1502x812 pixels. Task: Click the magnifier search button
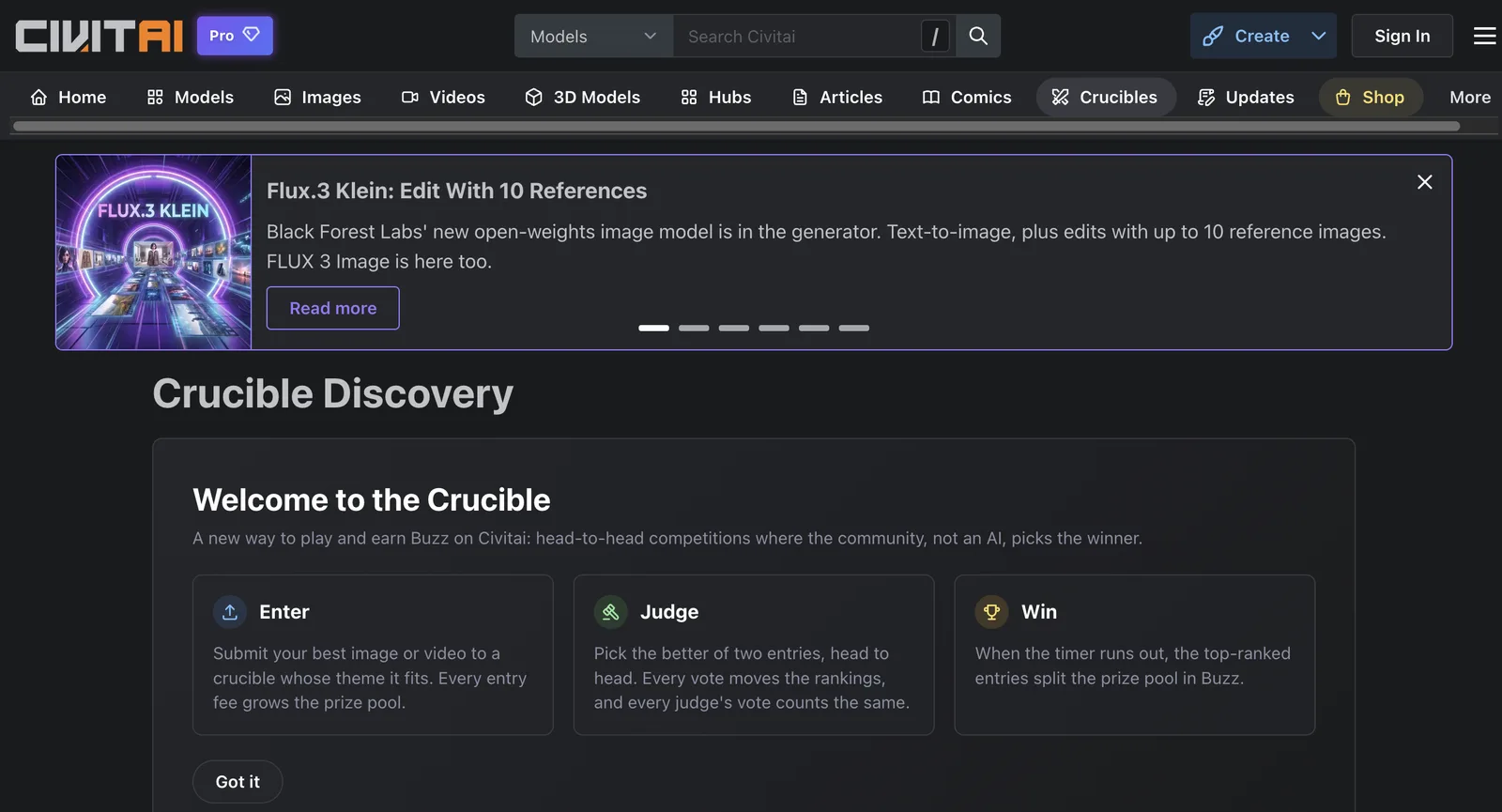pyautogui.click(x=978, y=36)
